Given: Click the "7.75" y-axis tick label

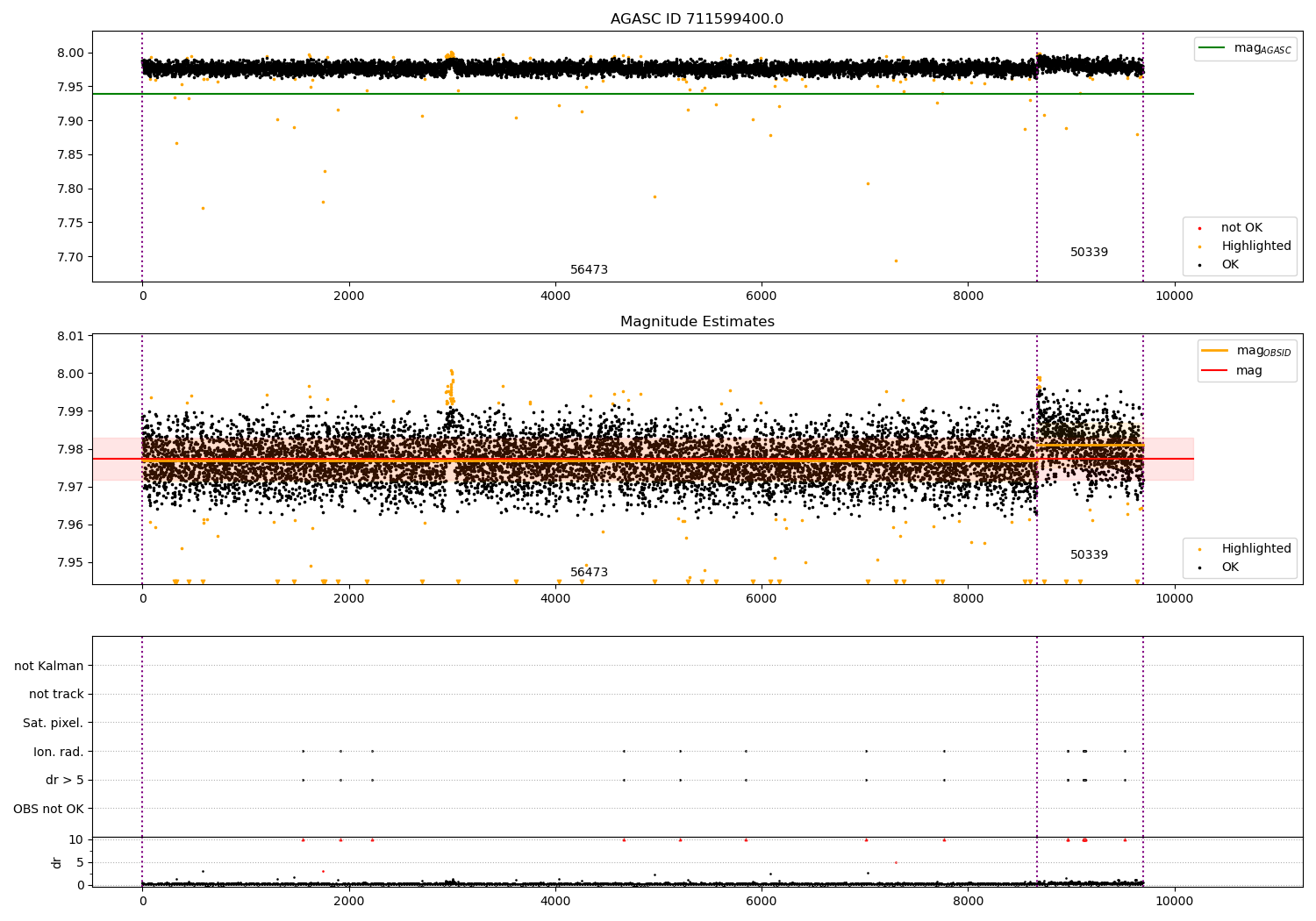Looking at the screenshot, I should (x=71, y=224).
